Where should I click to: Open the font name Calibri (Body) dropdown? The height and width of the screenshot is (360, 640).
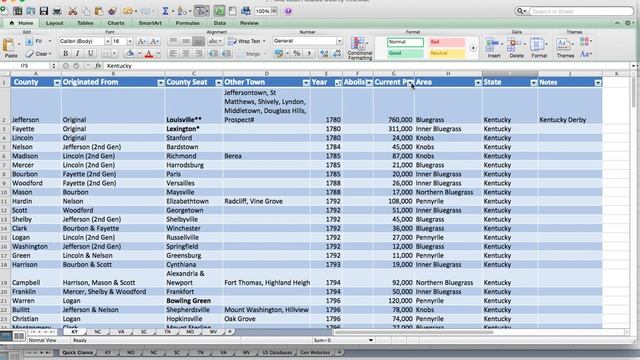pyautogui.click(x=108, y=41)
